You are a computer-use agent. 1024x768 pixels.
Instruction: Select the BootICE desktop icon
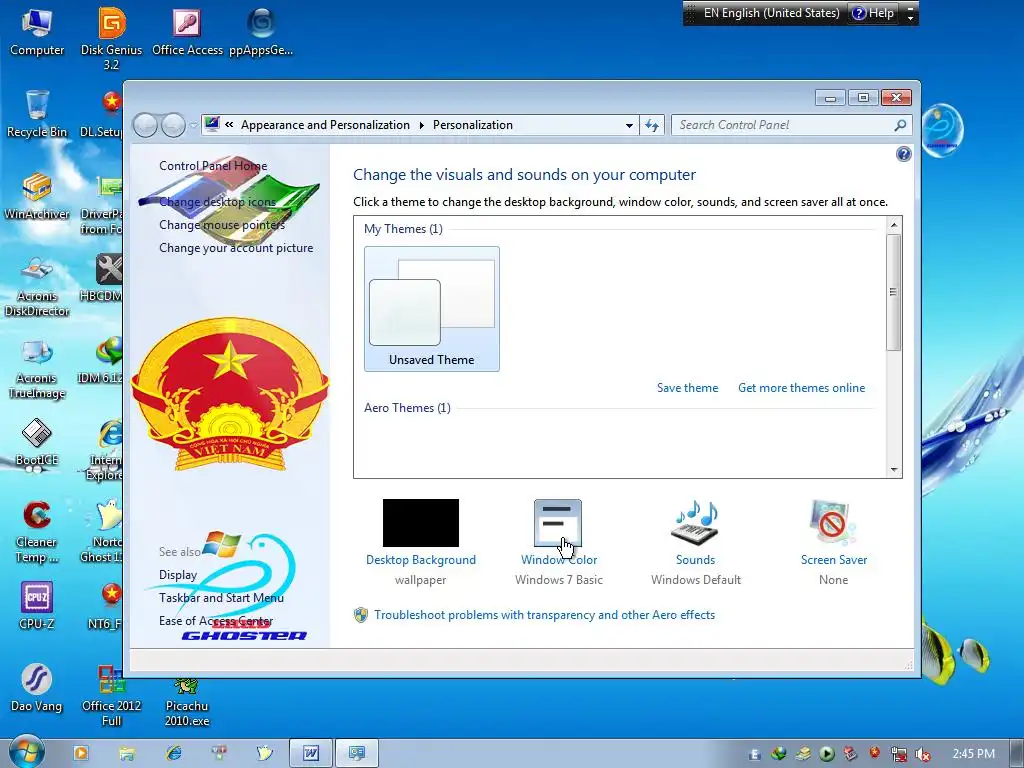37,442
